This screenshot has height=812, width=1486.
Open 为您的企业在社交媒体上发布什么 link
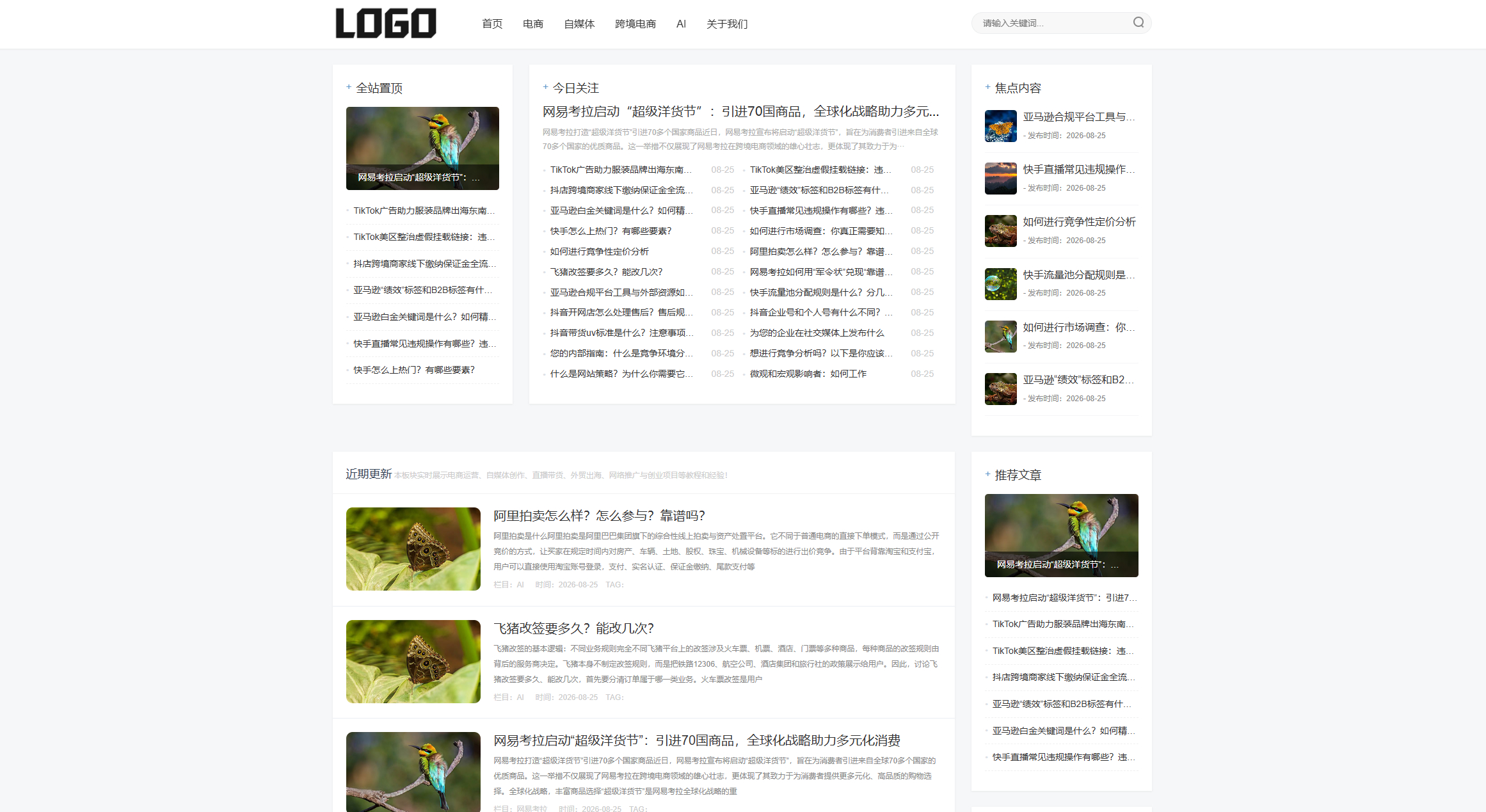click(x=817, y=333)
